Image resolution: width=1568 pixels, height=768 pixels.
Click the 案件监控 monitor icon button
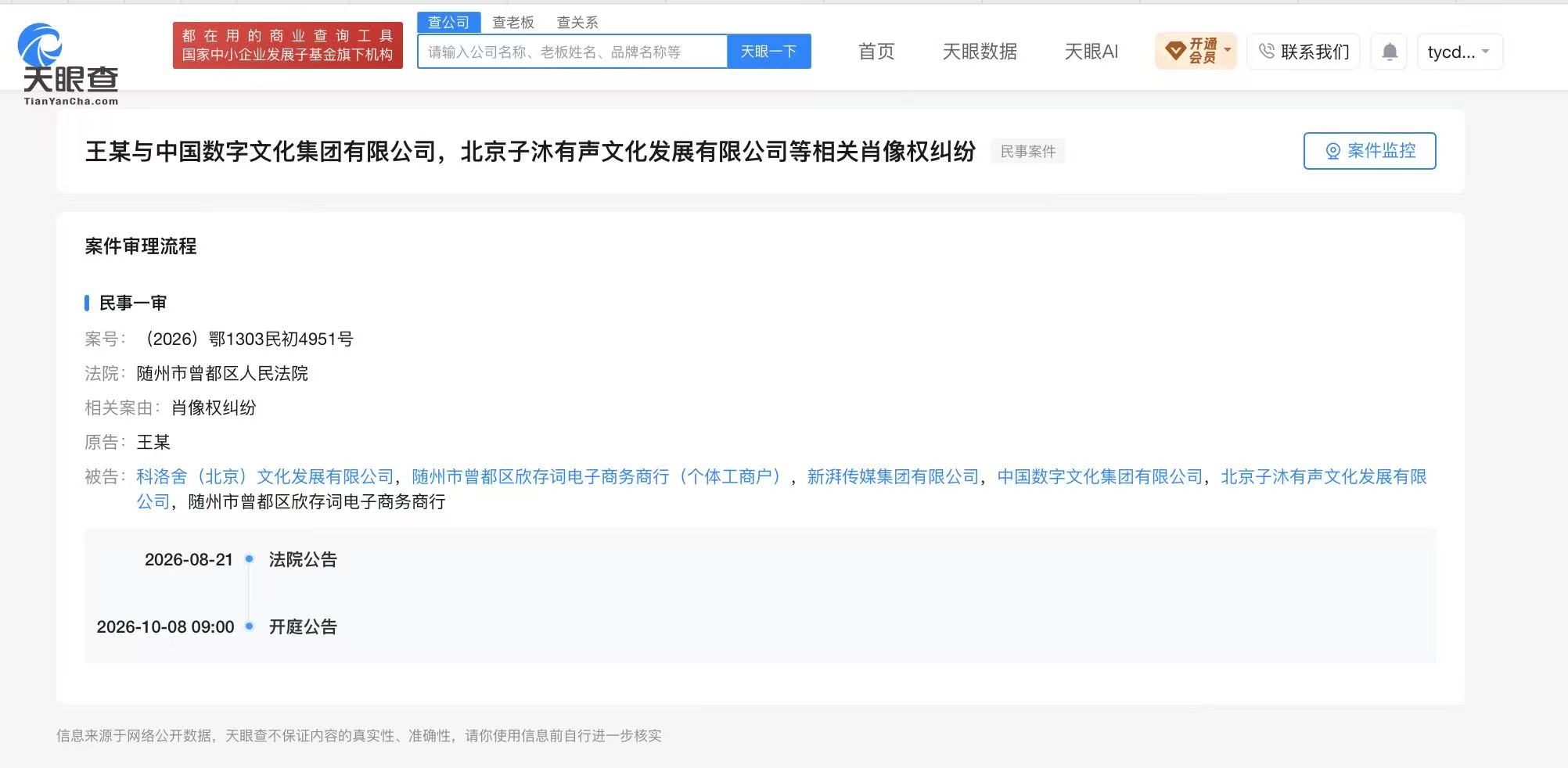(1369, 151)
